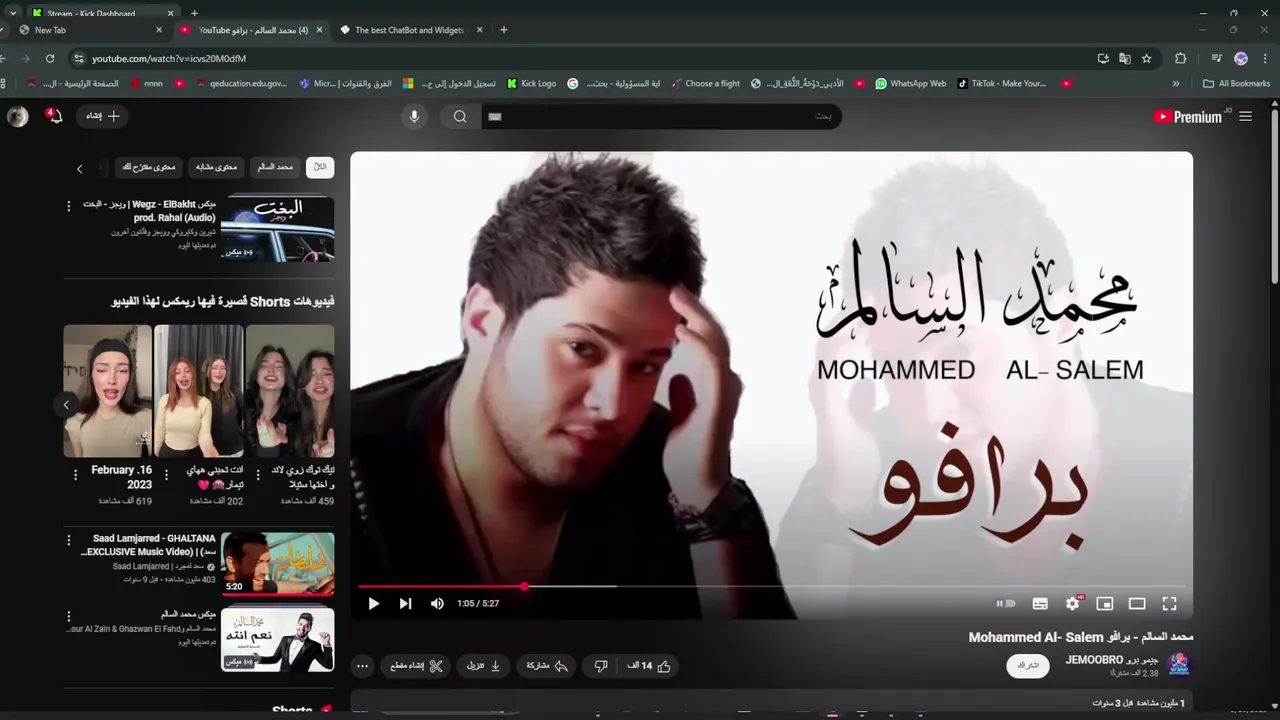Expand hidden bookmarks chevron
Image resolution: width=1280 pixels, height=720 pixels.
click(1176, 84)
